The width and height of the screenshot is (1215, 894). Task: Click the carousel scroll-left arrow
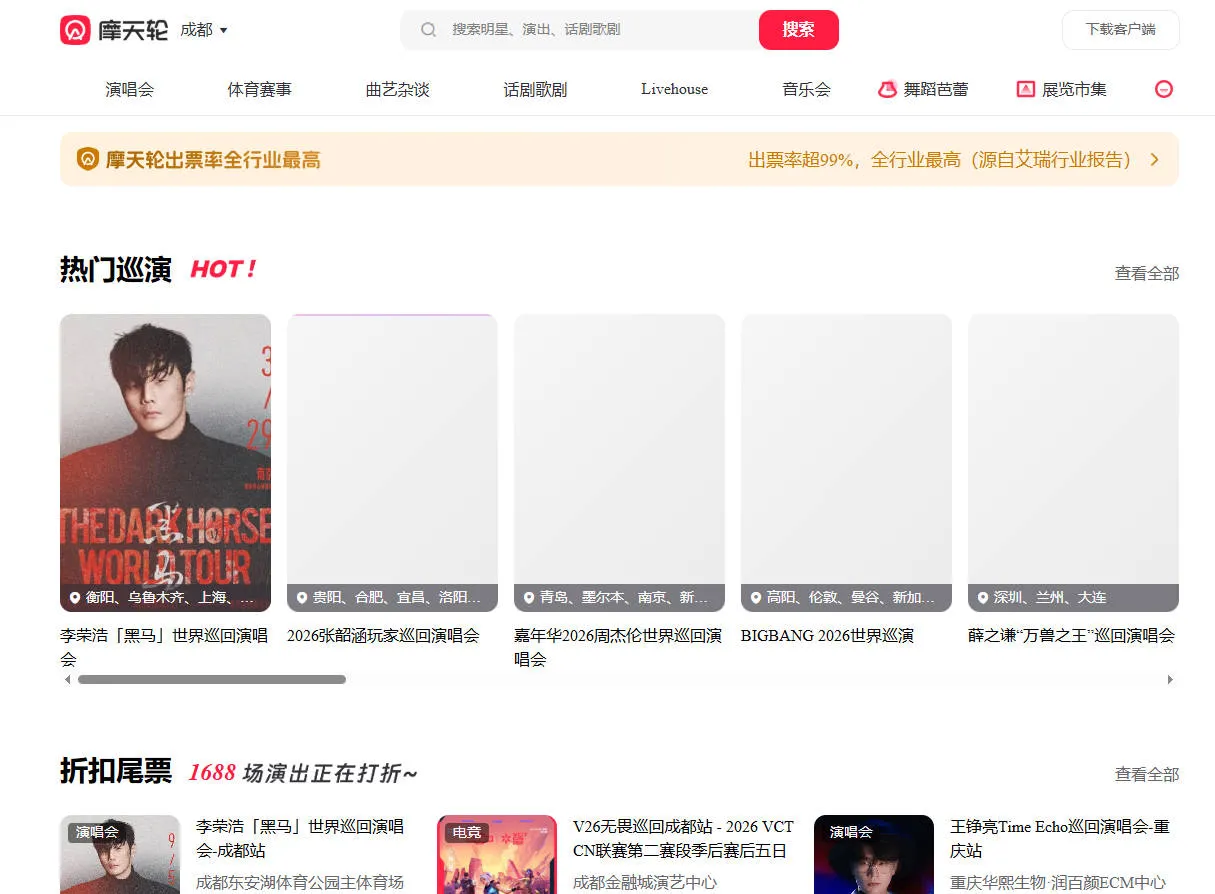67,679
